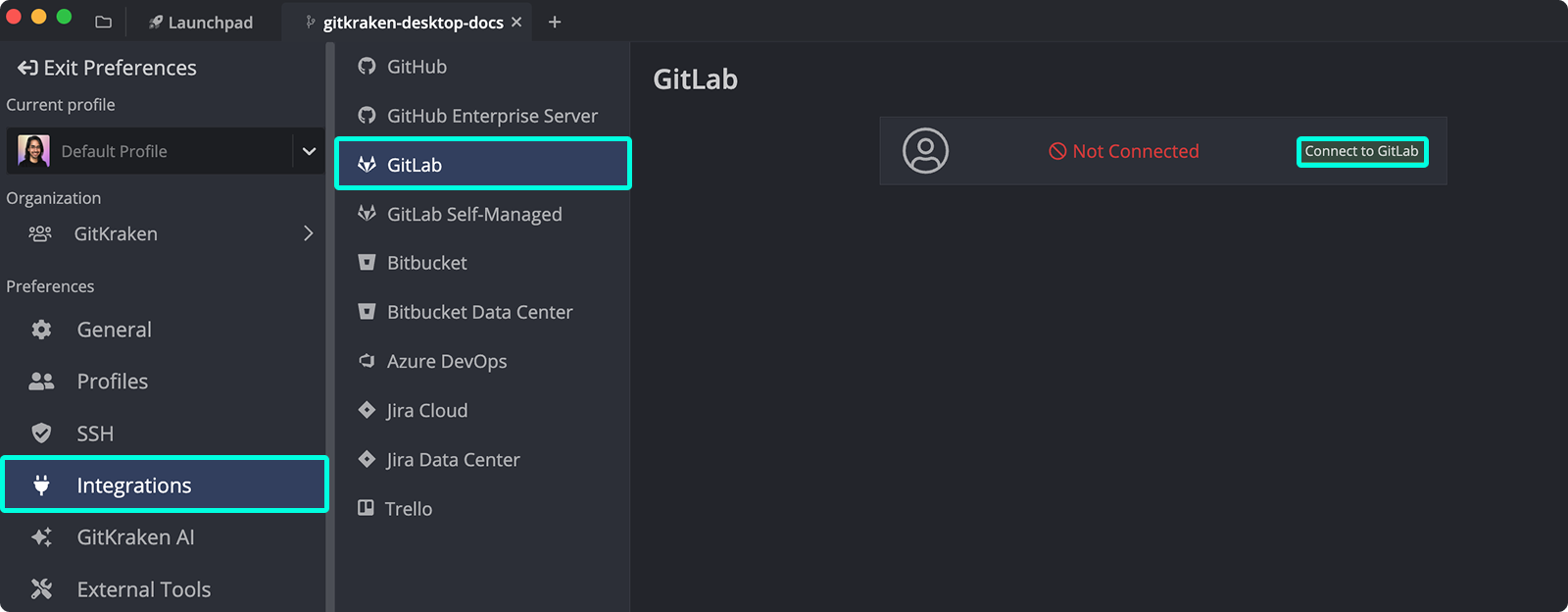
Task: Click the Jira Data Center icon
Action: coord(367,458)
